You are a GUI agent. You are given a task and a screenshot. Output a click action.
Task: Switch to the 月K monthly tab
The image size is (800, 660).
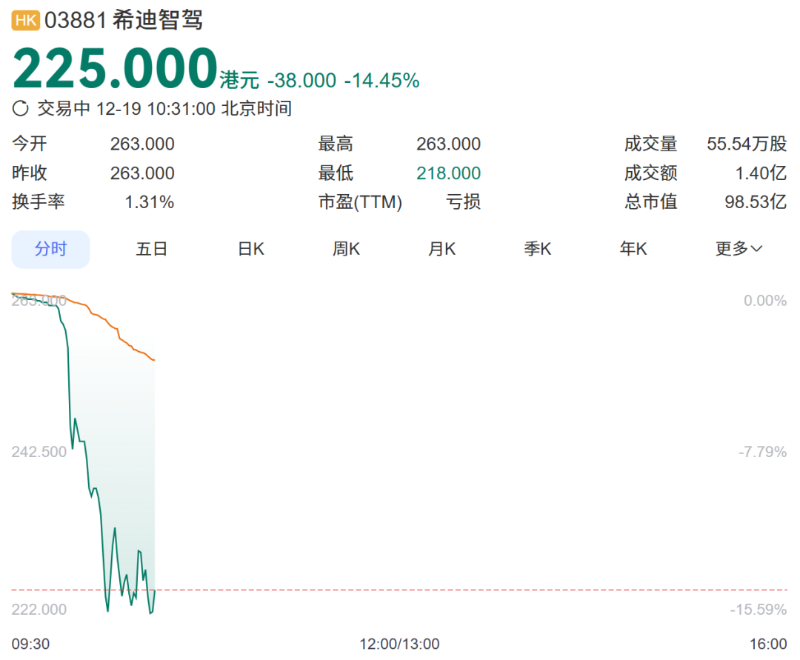(442, 249)
